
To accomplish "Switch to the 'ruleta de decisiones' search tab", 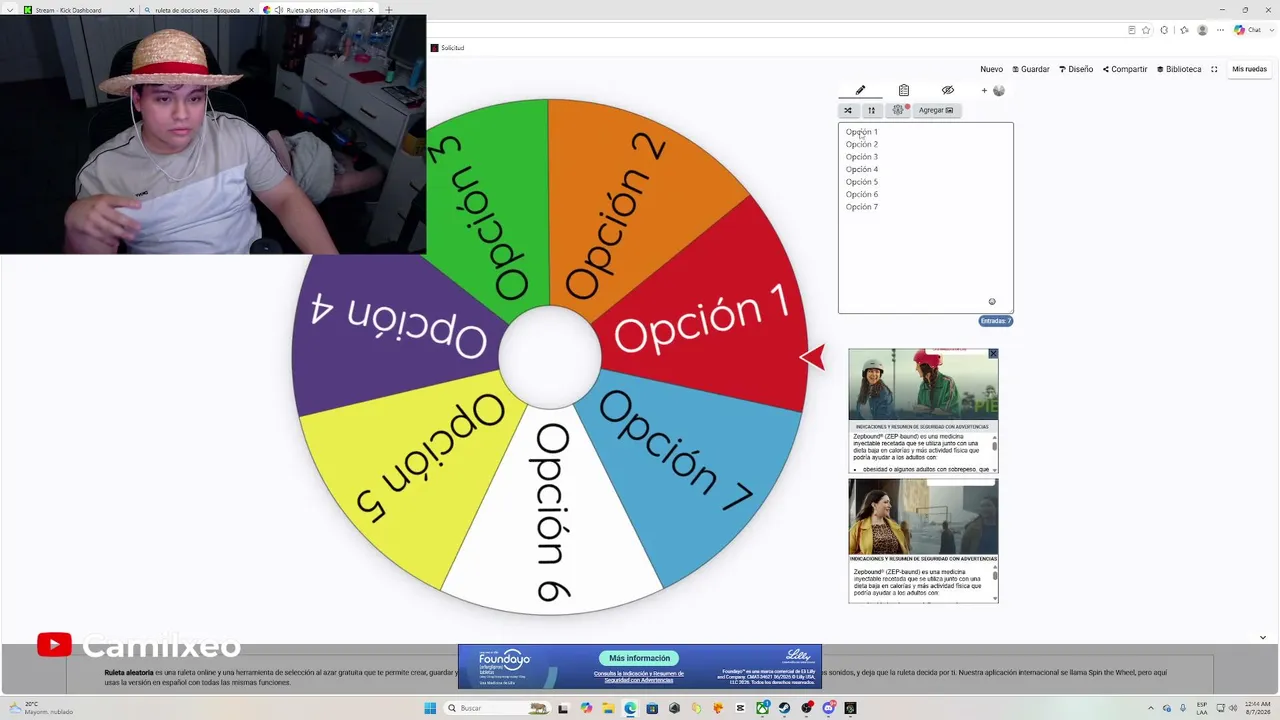I will click(x=198, y=10).
